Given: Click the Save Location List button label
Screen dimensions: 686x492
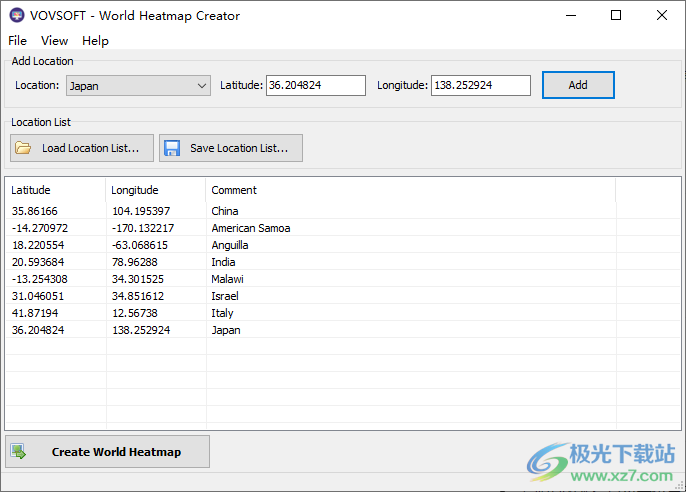Looking at the screenshot, I should [x=239, y=148].
